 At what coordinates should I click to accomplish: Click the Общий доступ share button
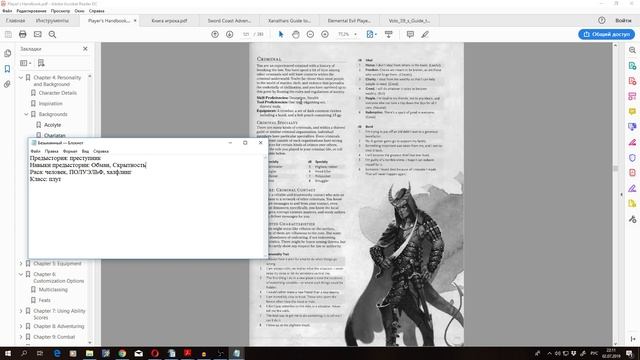click(x=607, y=34)
